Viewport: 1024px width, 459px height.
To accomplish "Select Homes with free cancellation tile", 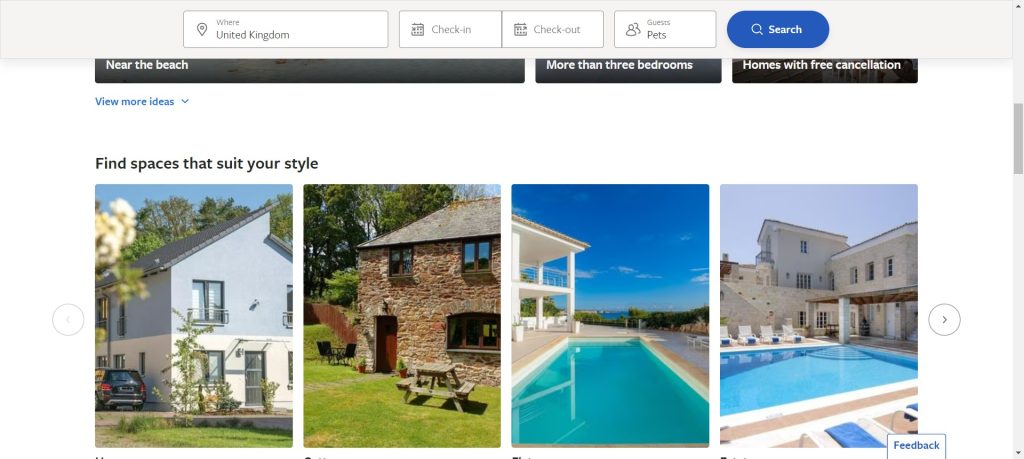I will click(x=825, y=71).
